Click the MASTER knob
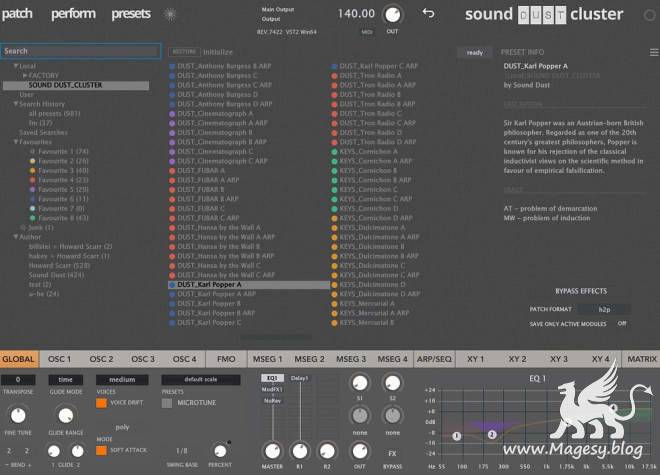 (x=272, y=451)
